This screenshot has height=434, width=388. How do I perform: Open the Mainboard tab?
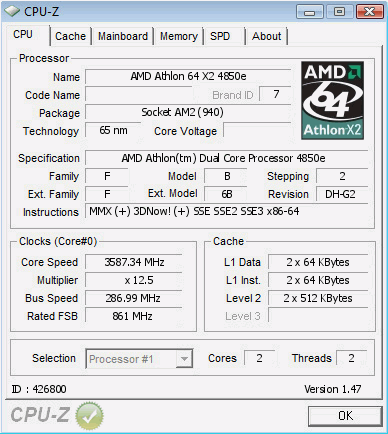tap(123, 36)
